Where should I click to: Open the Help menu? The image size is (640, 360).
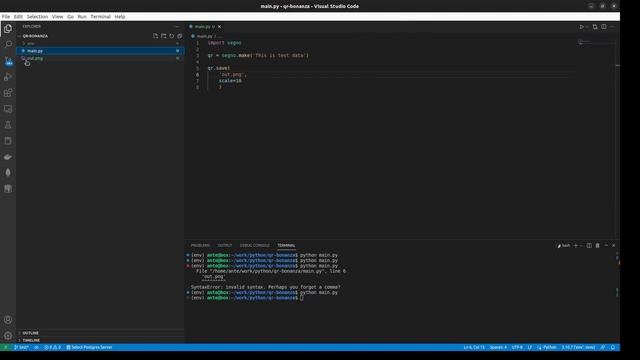coord(120,17)
